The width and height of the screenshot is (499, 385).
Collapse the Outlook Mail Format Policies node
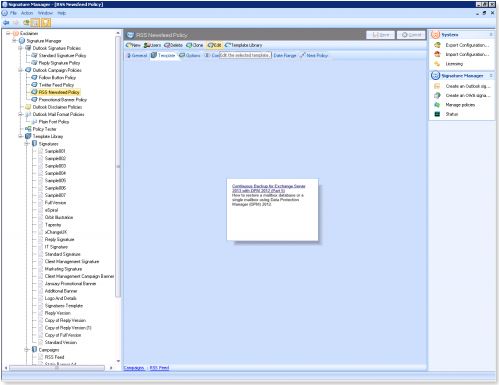pyautogui.click(x=21, y=114)
